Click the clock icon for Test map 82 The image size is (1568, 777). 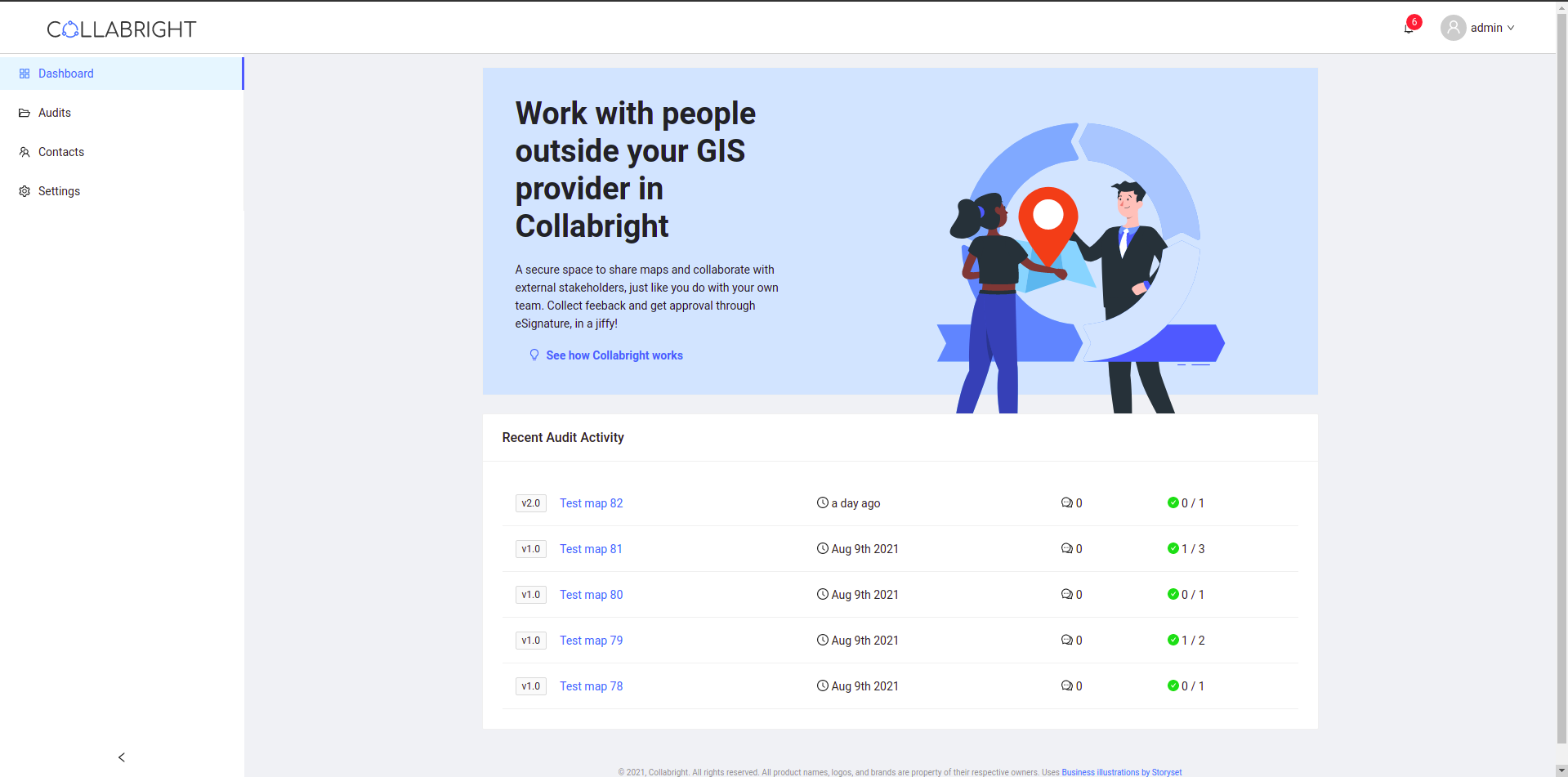tap(823, 502)
